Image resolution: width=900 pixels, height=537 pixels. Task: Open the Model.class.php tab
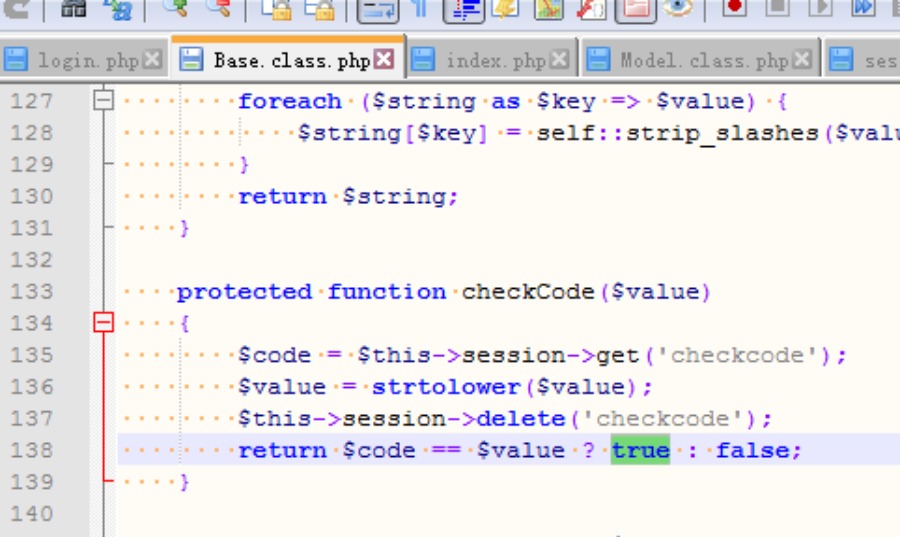pos(700,60)
